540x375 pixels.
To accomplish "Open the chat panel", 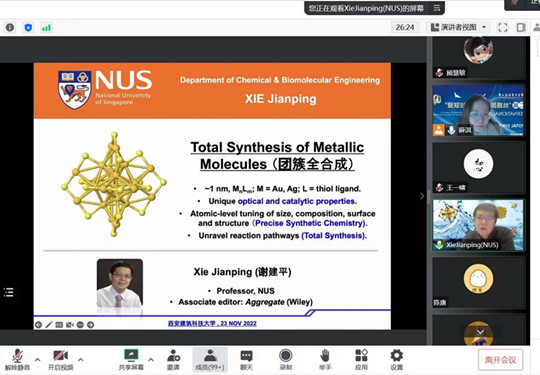I will coord(246,360).
